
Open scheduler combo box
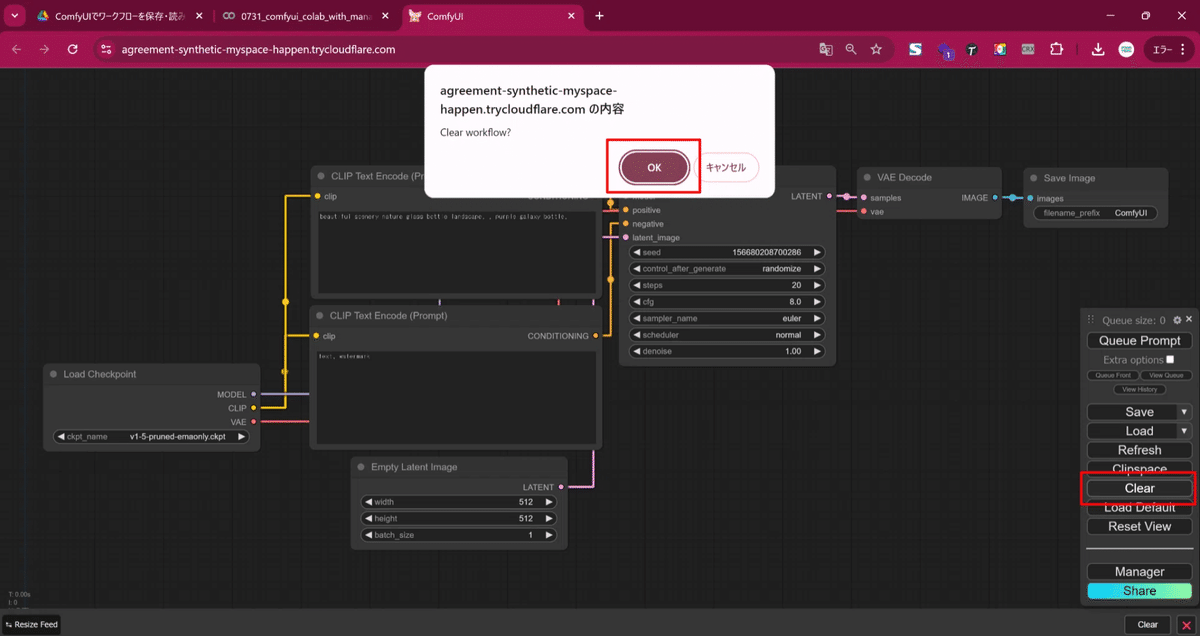(x=727, y=335)
